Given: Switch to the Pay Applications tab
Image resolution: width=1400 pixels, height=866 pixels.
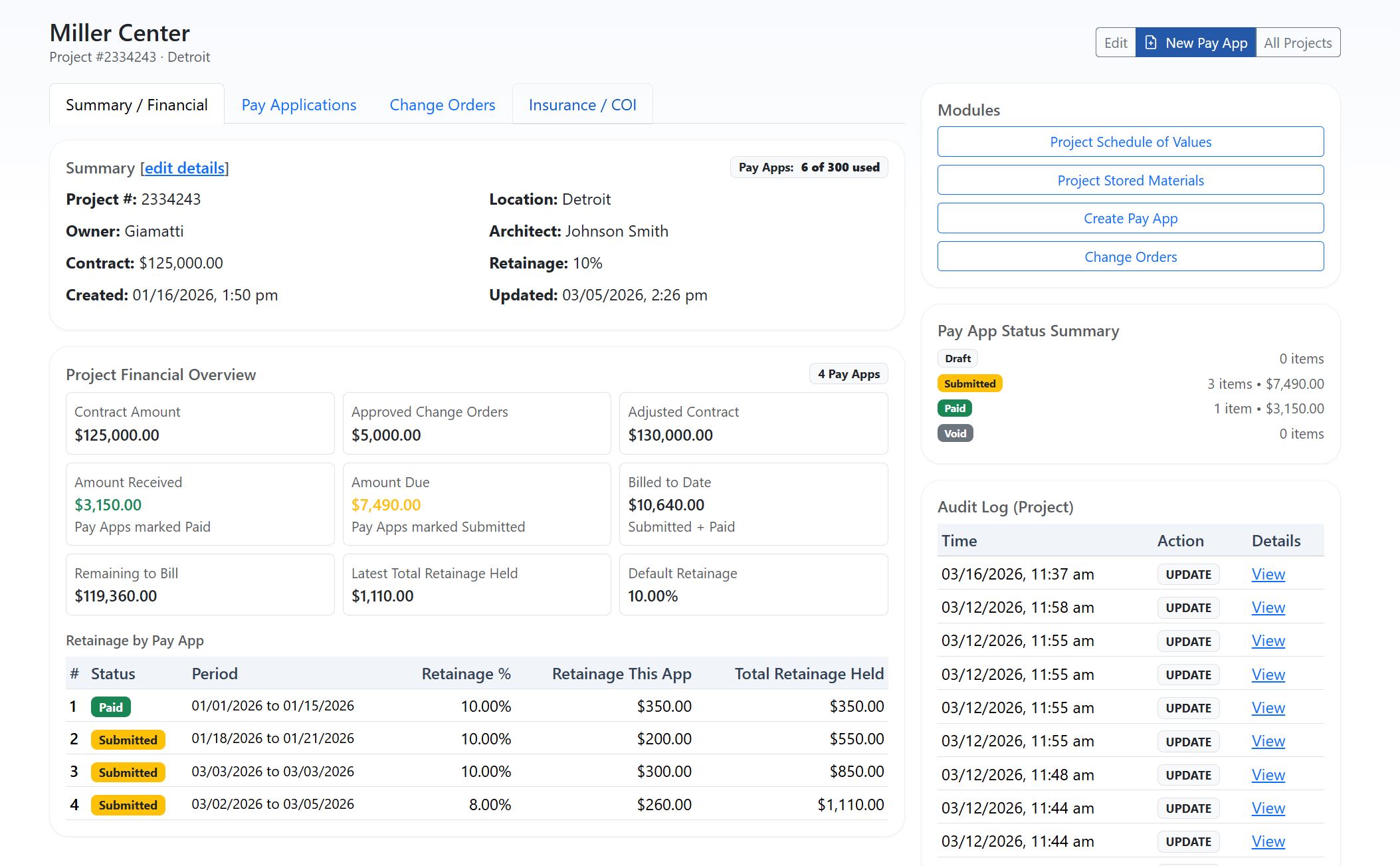Looking at the screenshot, I should coord(298,104).
